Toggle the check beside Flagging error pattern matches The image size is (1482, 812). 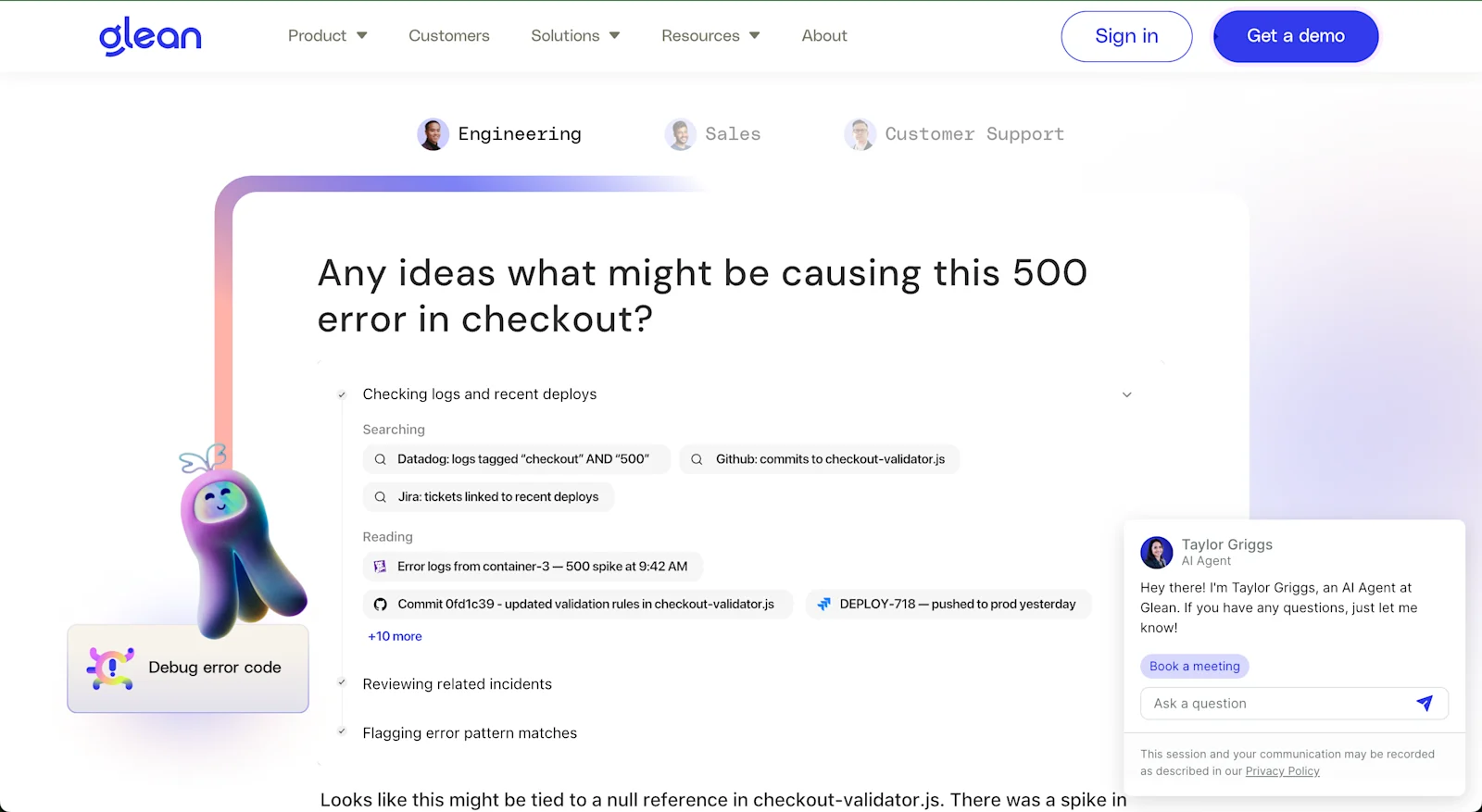tap(342, 731)
